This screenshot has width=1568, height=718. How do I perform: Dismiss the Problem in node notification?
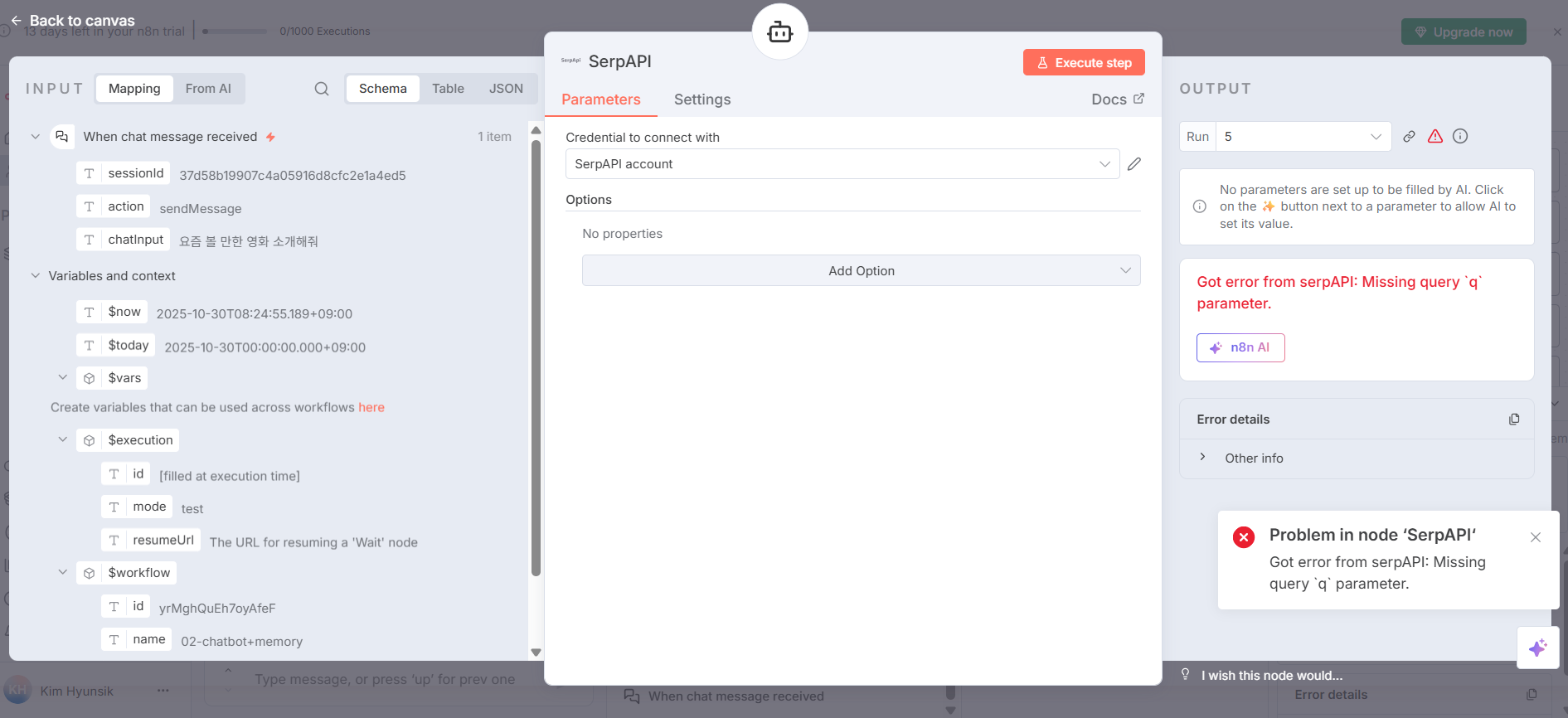coord(1536,537)
